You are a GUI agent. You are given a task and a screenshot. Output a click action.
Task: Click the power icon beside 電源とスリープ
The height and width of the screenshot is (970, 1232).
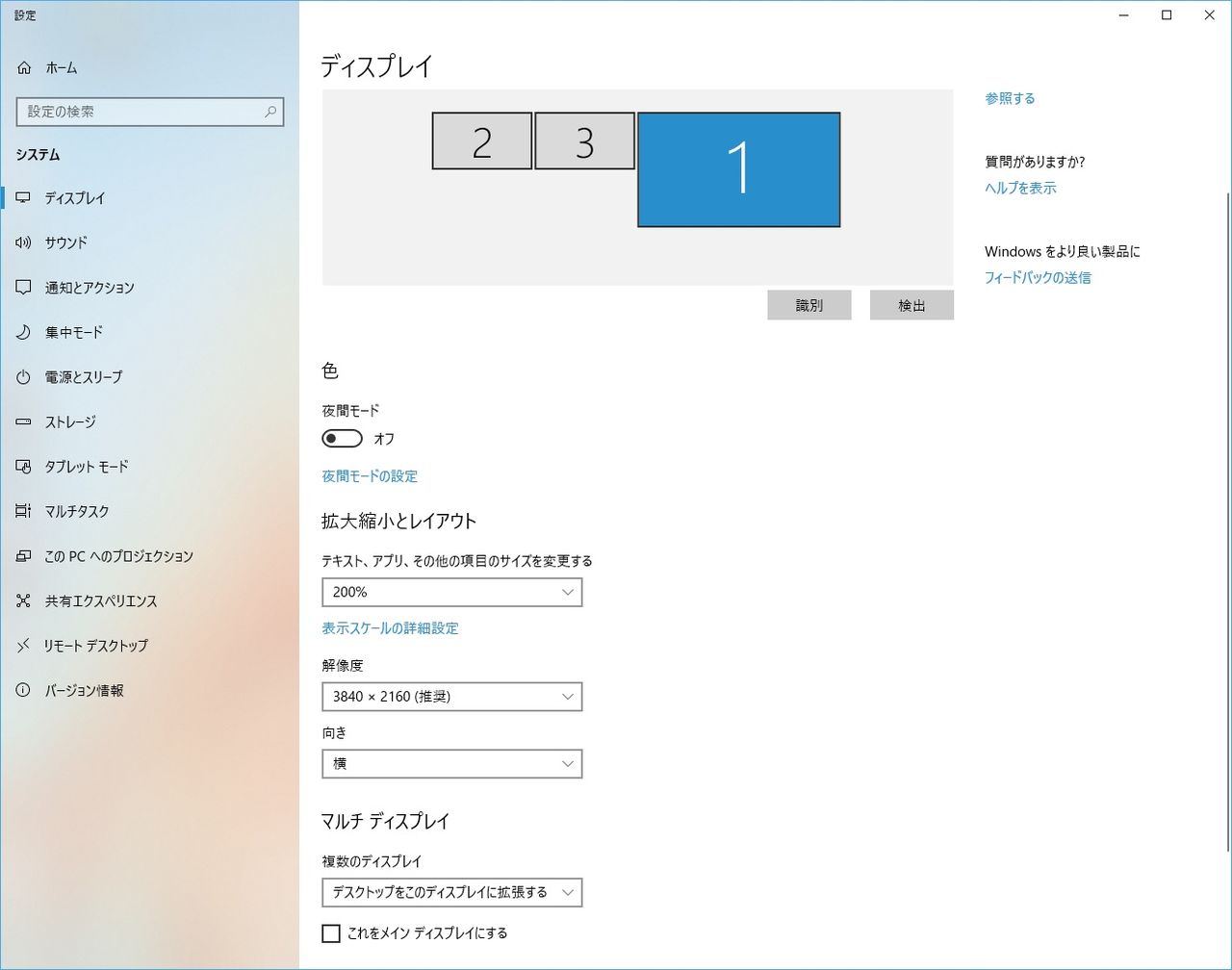pos(24,377)
